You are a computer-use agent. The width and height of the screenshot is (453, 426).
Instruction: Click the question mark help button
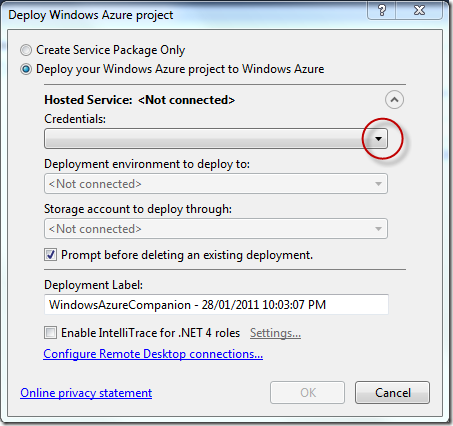(382, 10)
